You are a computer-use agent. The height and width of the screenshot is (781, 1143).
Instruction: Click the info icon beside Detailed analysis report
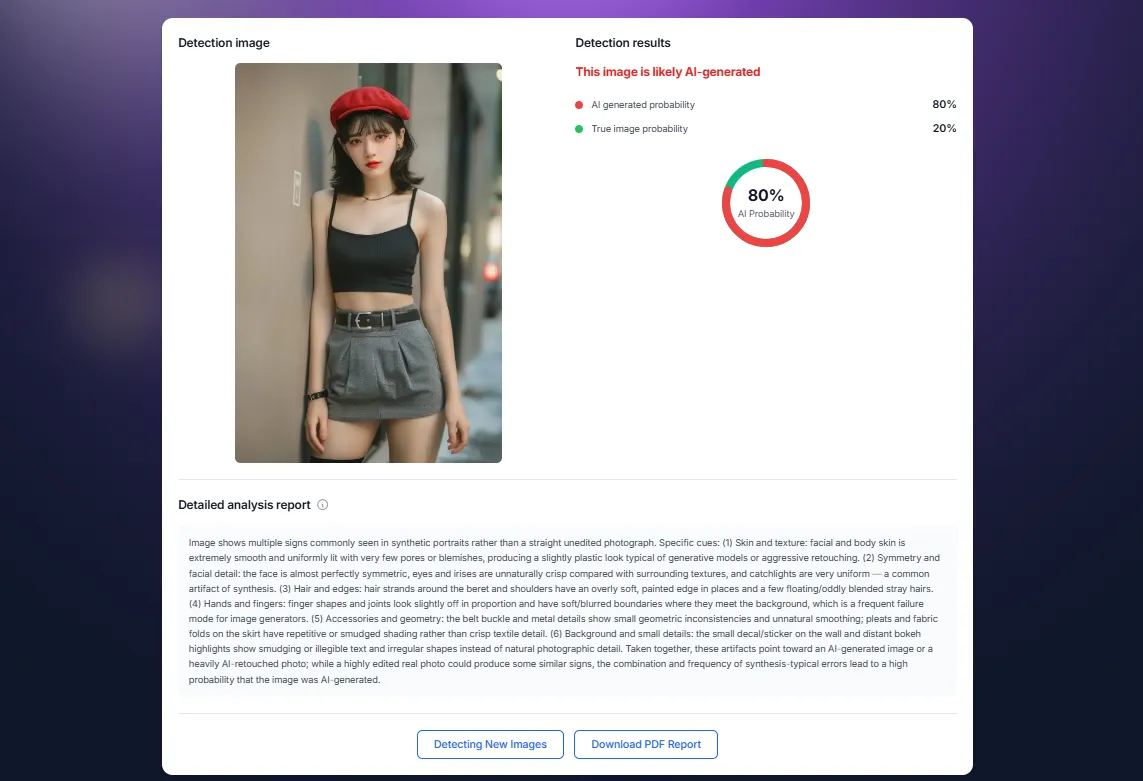point(322,505)
